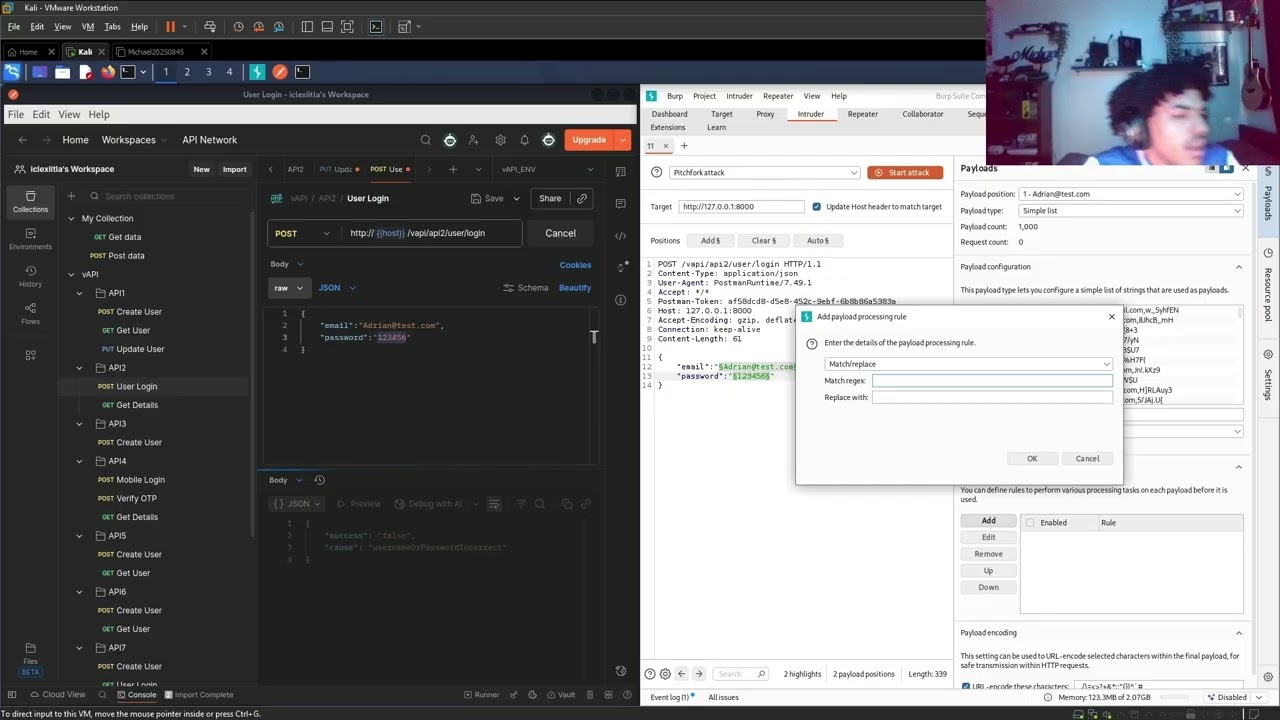The image size is (1280, 720).
Task: Open POST method dropdown in Postman
Action: pos(301,233)
